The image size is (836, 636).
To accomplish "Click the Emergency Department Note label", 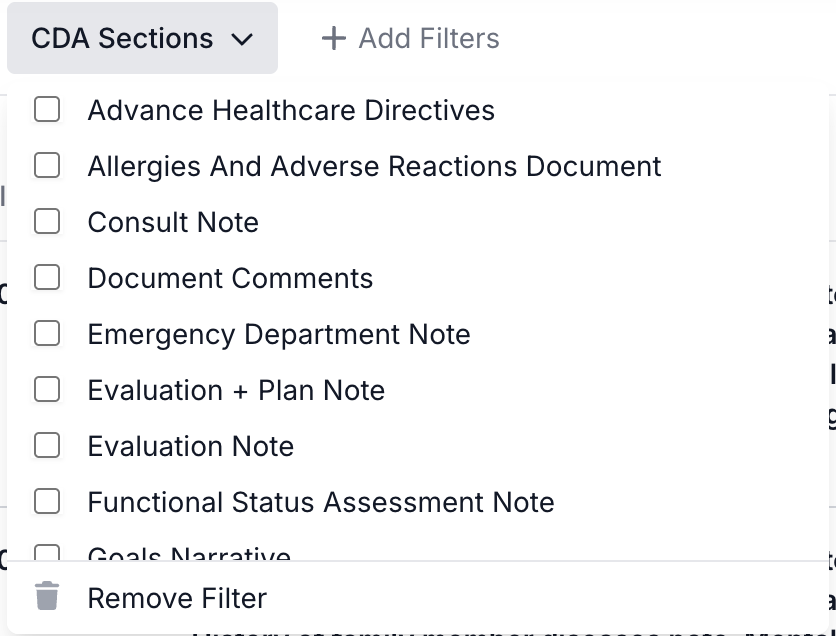I will coord(279,334).
